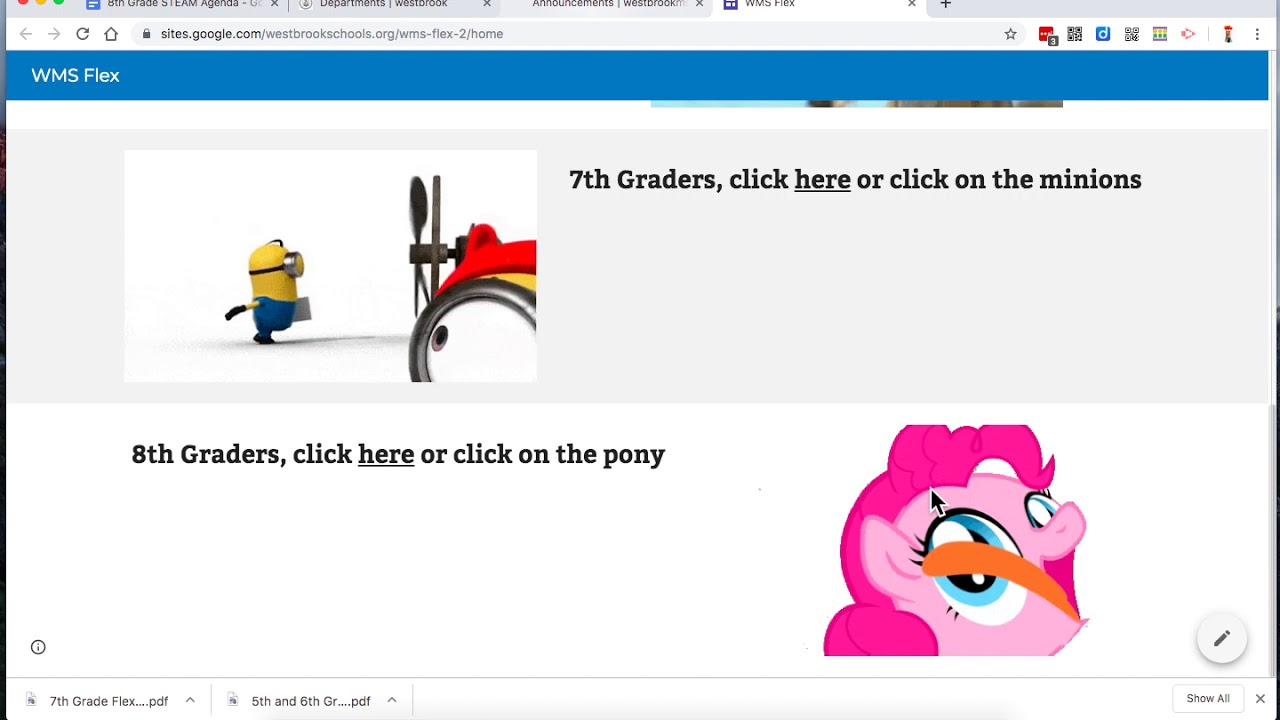Open the browser home page
This screenshot has width=1280, height=720.
(x=111, y=34)
